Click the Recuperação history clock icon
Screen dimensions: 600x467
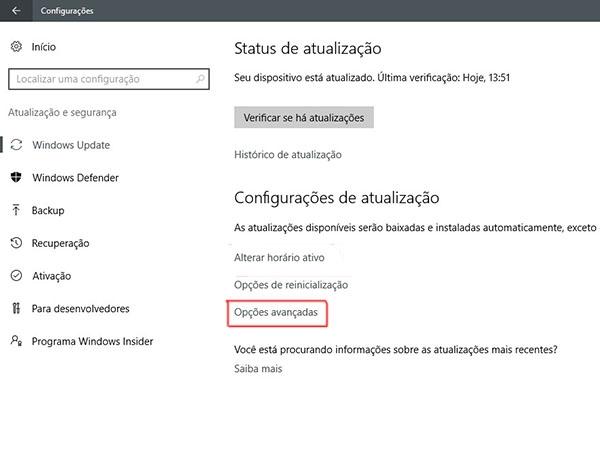[x=16, y=243]
